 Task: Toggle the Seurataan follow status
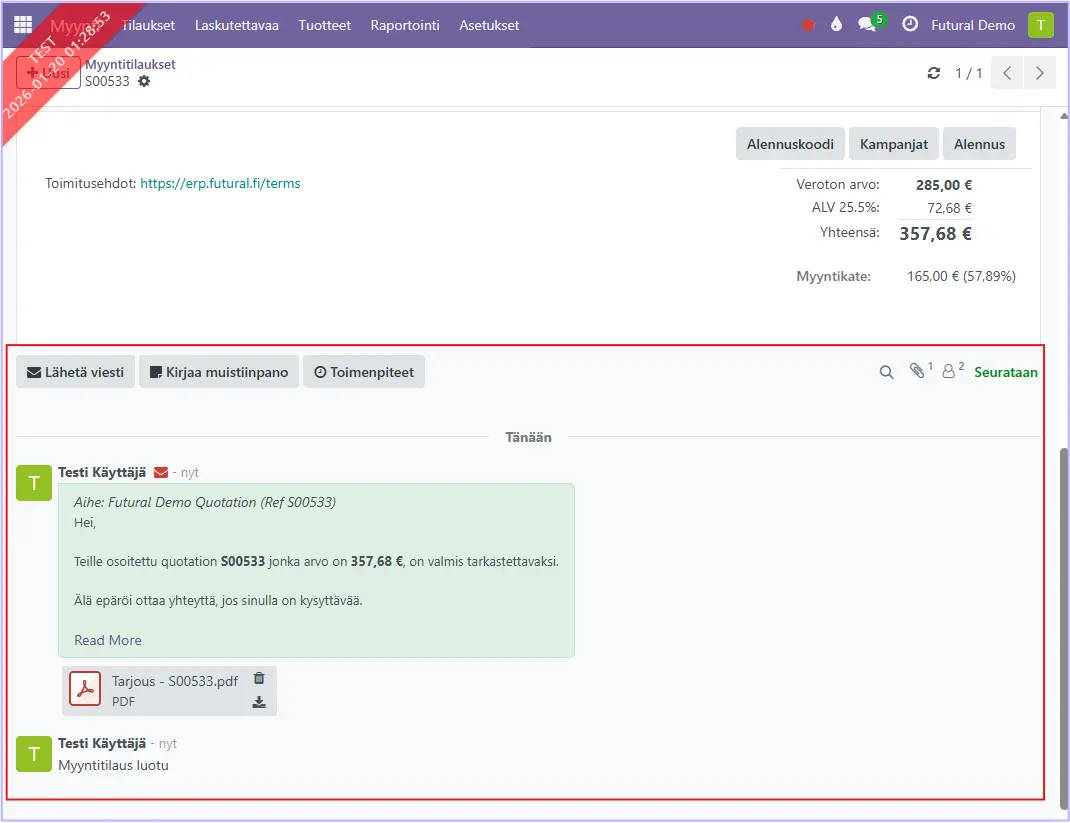coord(1006,372)
